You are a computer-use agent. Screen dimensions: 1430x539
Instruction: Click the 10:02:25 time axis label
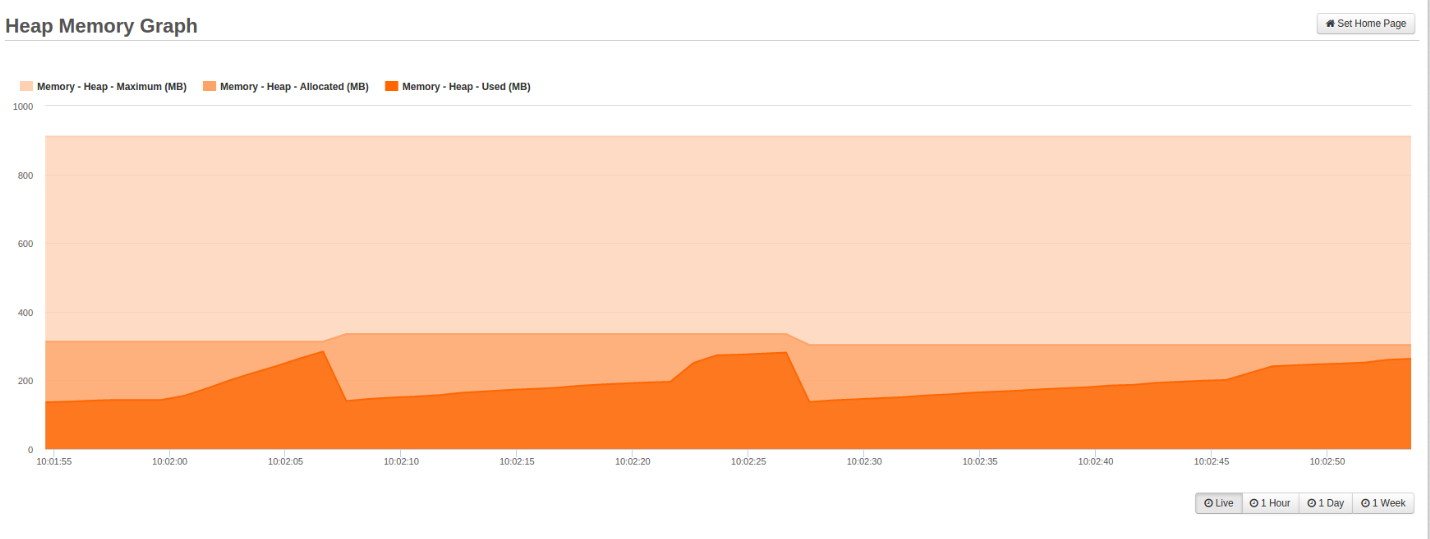[x=749, y=462]
